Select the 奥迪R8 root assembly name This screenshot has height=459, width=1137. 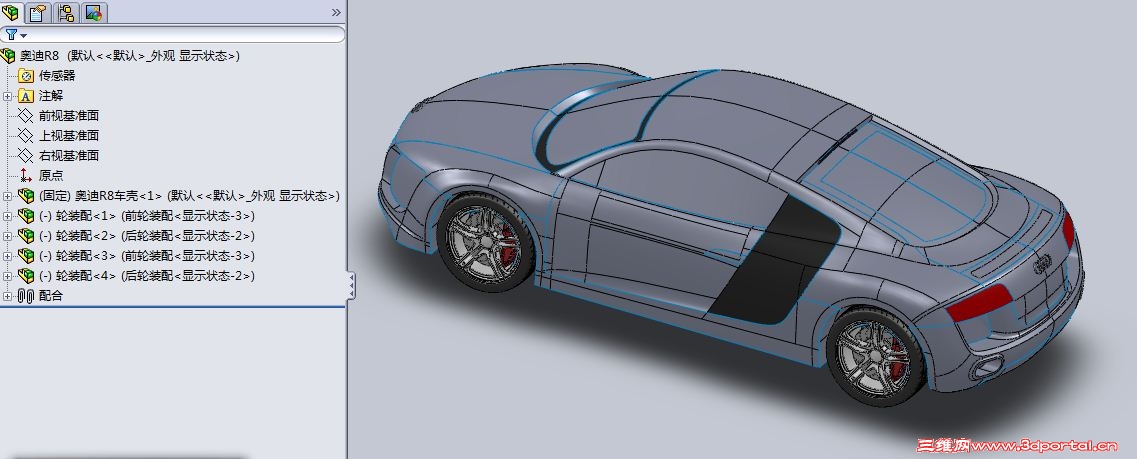point(129,56)
